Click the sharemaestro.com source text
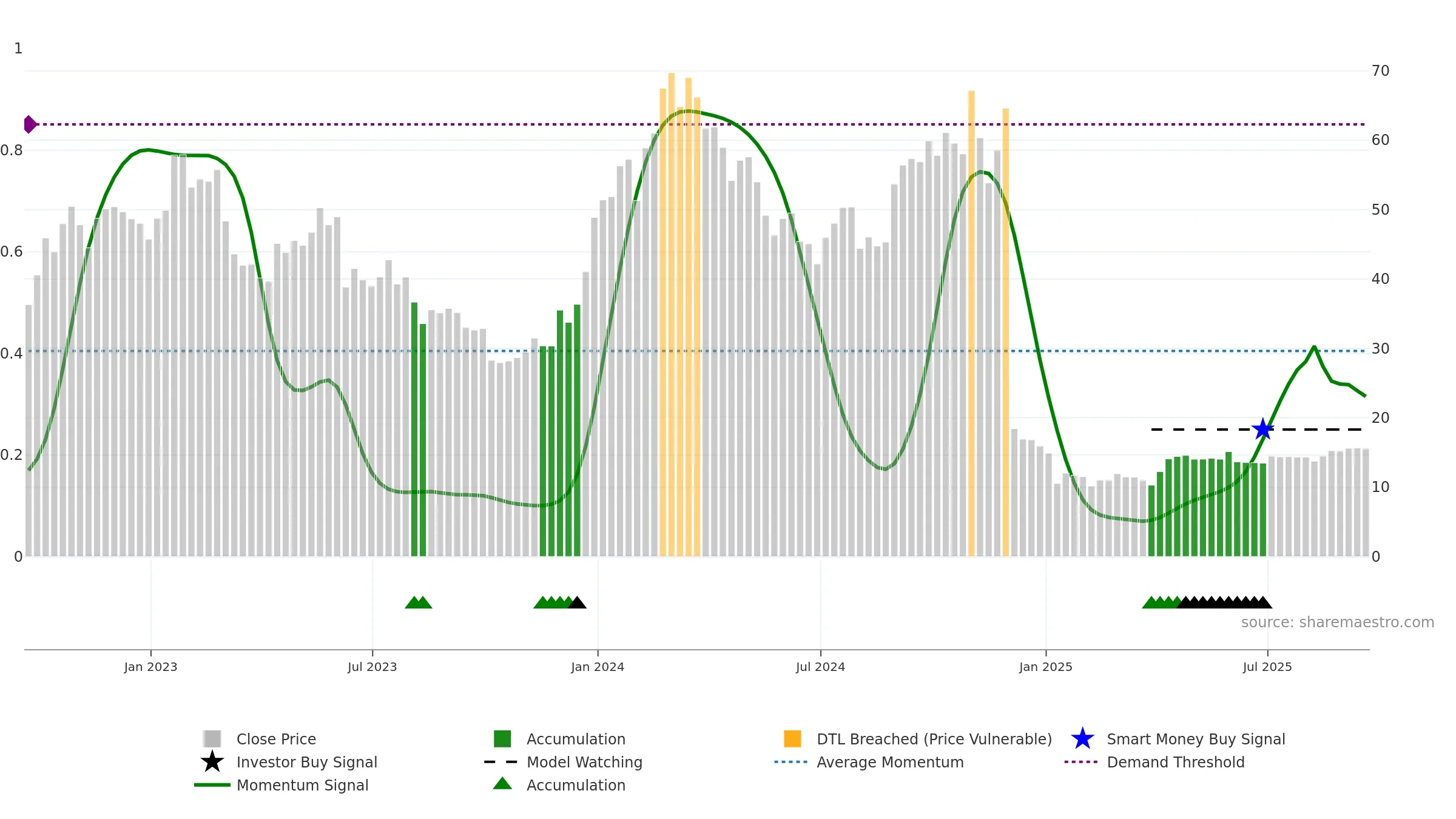The image size is (1456, 819). click(1338, 622)
